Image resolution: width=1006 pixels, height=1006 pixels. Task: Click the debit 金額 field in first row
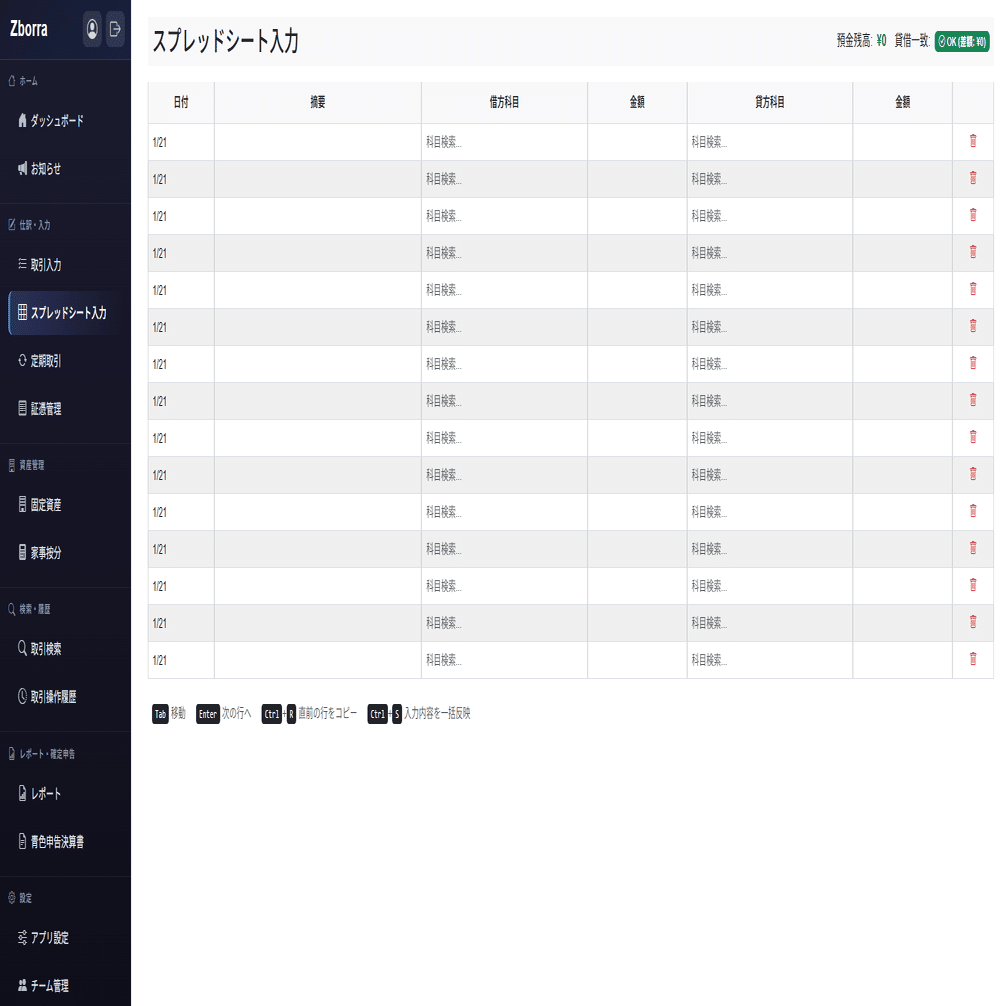(x=637, y=142)
